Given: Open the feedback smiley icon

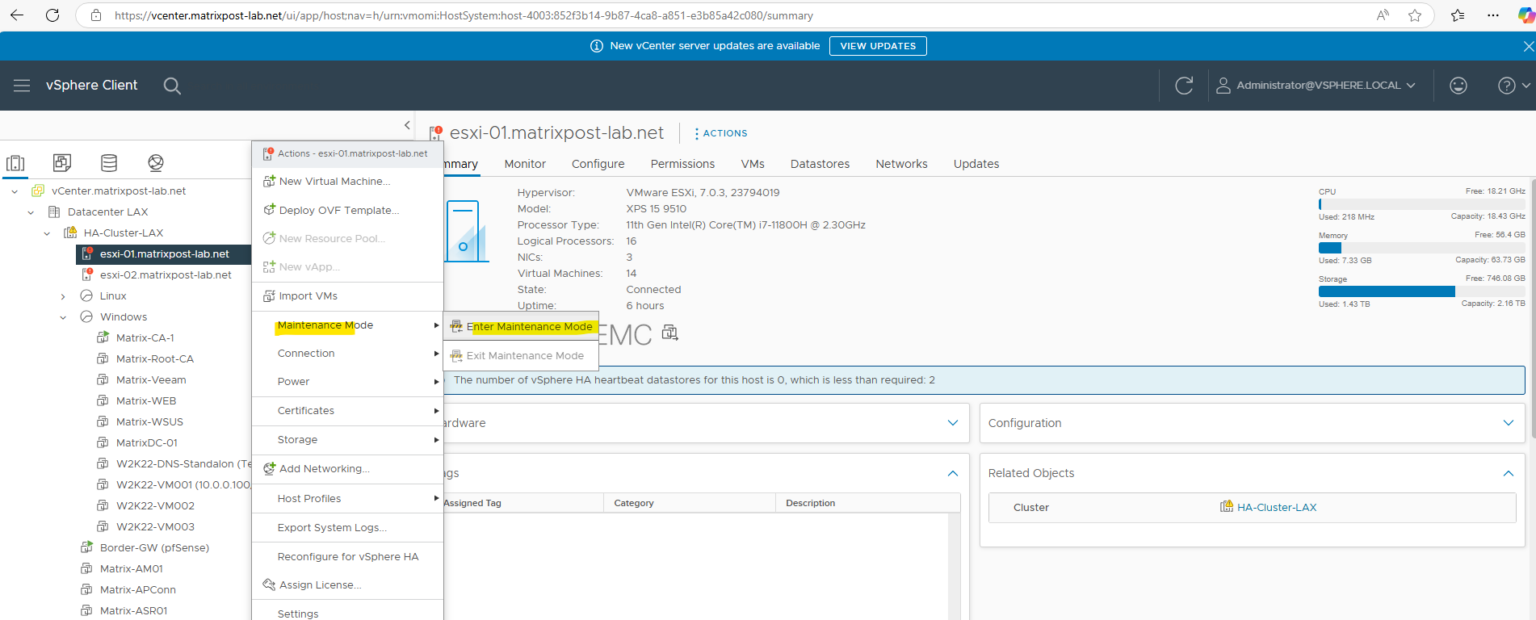Looking at the screenshot, I should tap(1458, 85).
